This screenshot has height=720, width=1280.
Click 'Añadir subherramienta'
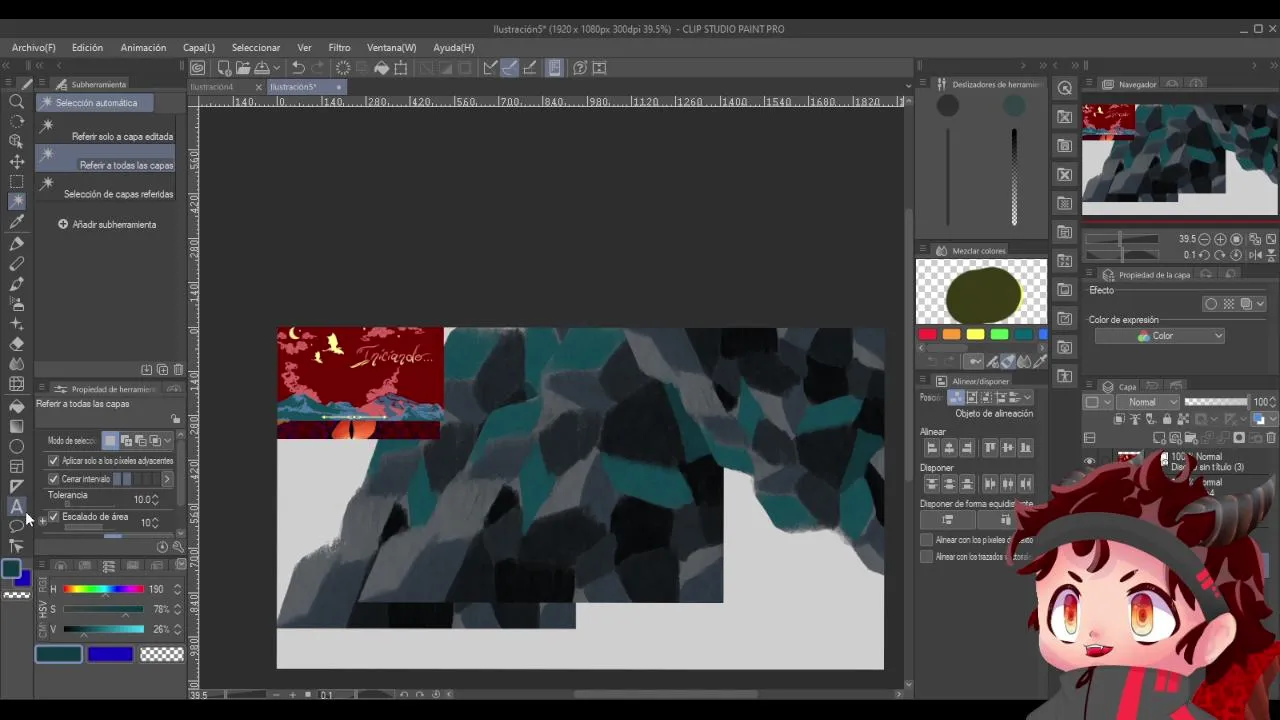pos(107,225)
